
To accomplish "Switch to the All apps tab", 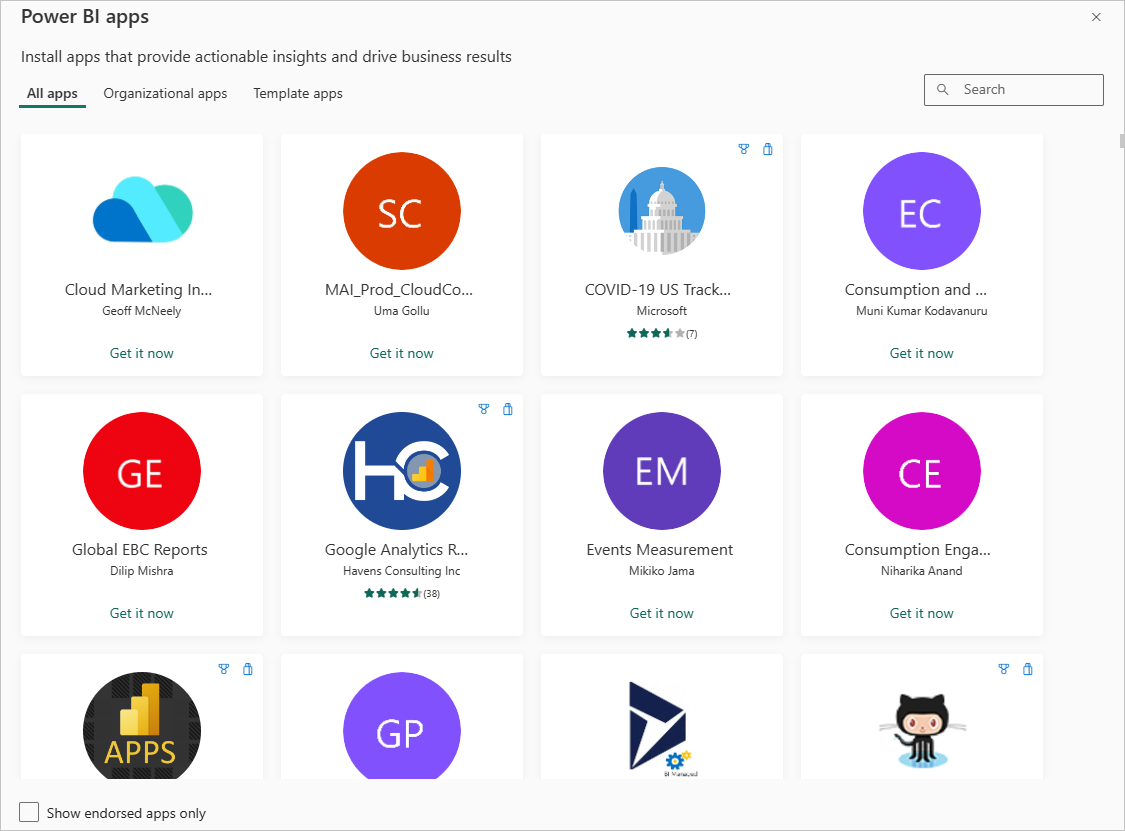I will click(x=52, y=93).
